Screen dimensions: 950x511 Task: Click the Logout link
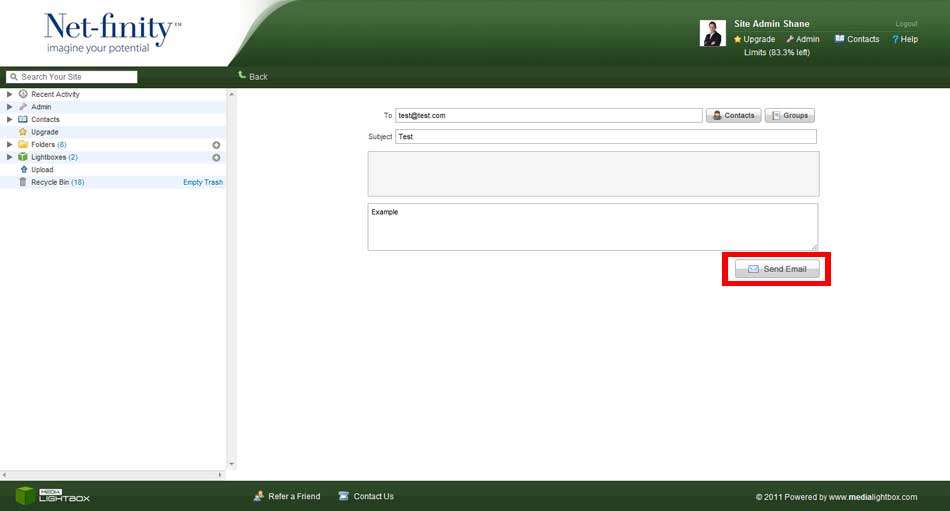click(906, 24)
